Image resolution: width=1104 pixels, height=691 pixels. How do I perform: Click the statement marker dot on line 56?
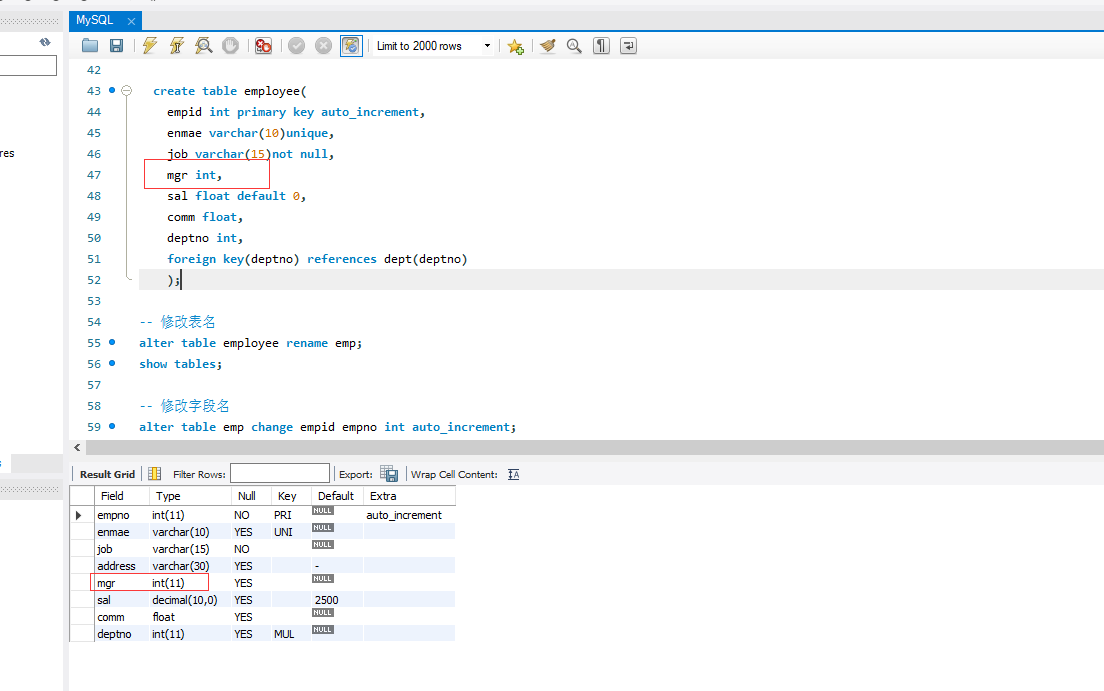click(112, 363)
